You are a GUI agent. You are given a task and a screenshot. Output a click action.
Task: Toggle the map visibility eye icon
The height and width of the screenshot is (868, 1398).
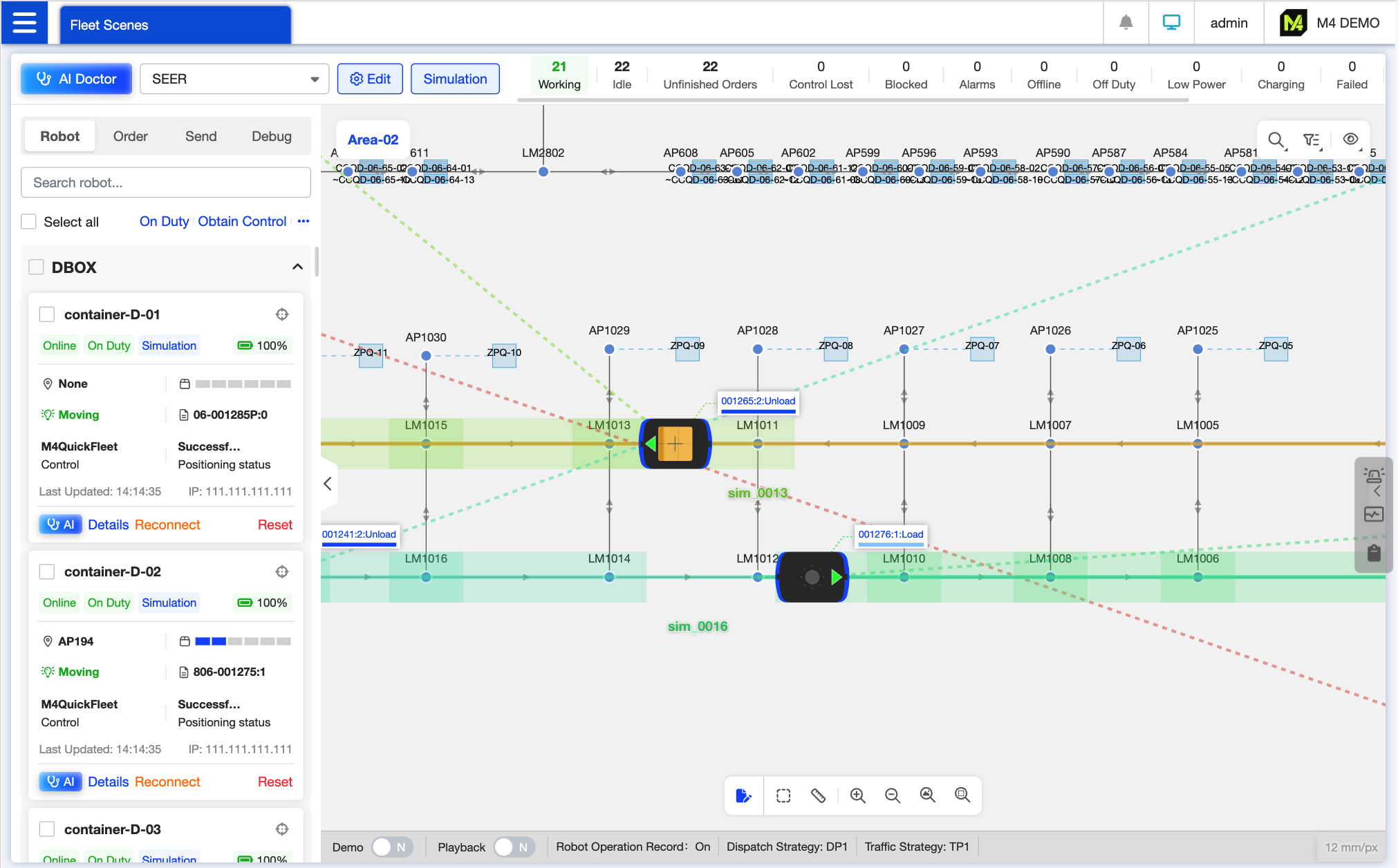tap(1350, 140)
